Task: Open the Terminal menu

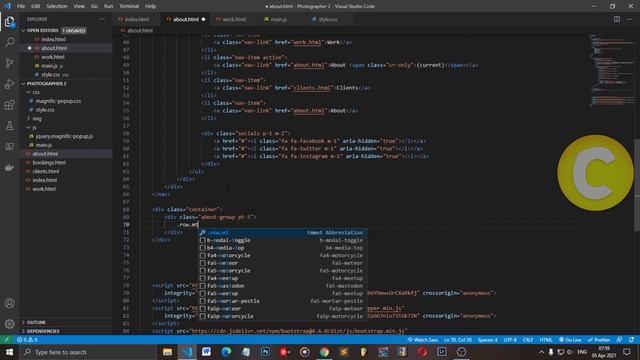Action: (129, 6)
